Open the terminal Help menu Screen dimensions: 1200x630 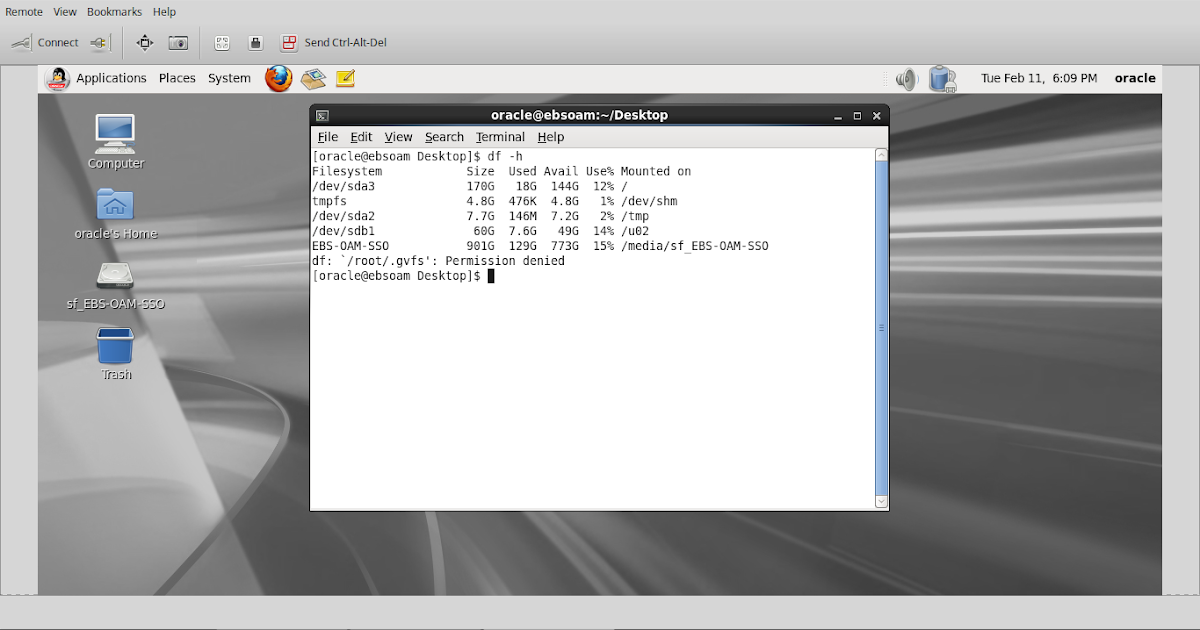point(551,137)
